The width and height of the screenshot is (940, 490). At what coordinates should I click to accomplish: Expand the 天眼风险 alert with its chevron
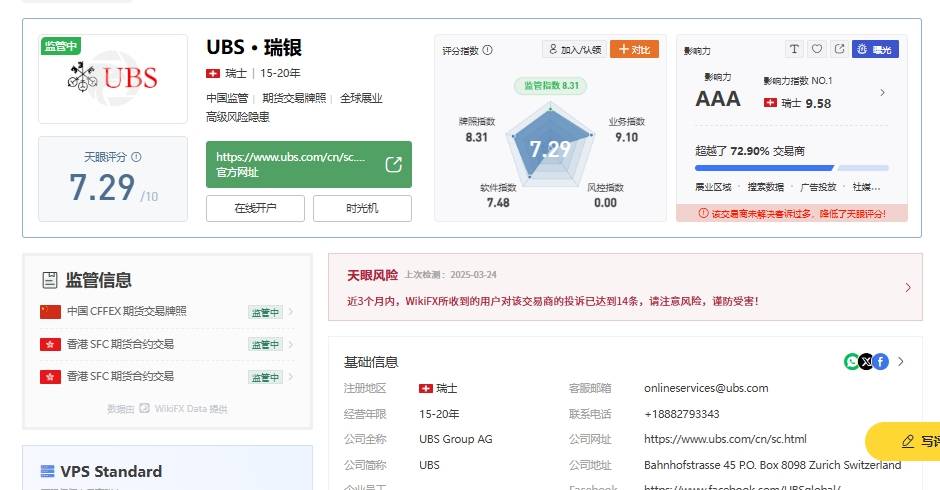908,287
